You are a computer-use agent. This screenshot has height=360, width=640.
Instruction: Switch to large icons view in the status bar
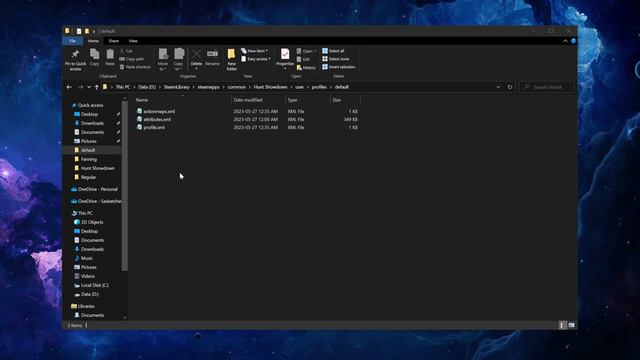pos(571,325)
